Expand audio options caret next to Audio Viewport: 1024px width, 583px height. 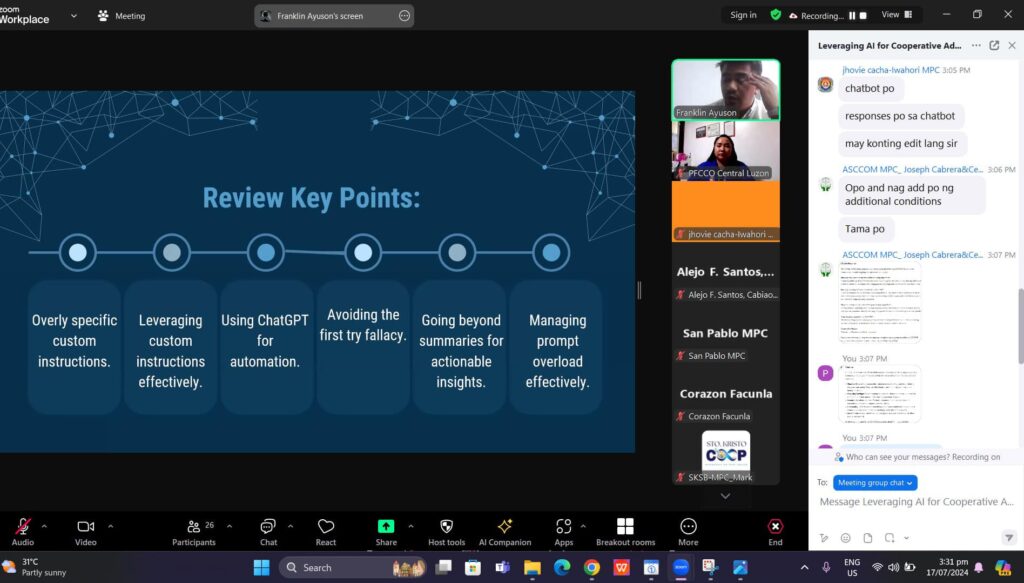point(44,526)
